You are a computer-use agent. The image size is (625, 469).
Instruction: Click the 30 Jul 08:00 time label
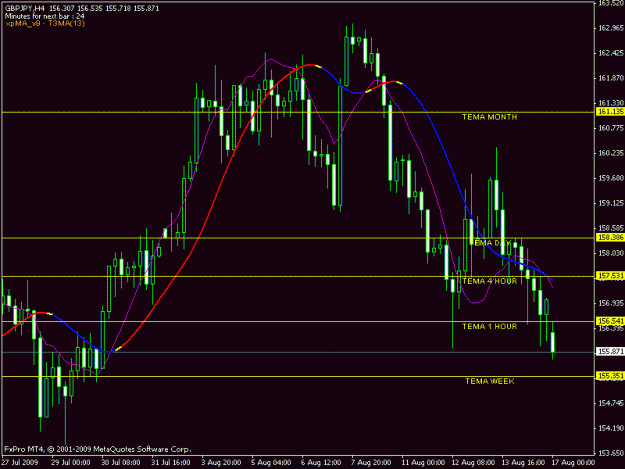point(121,463)
